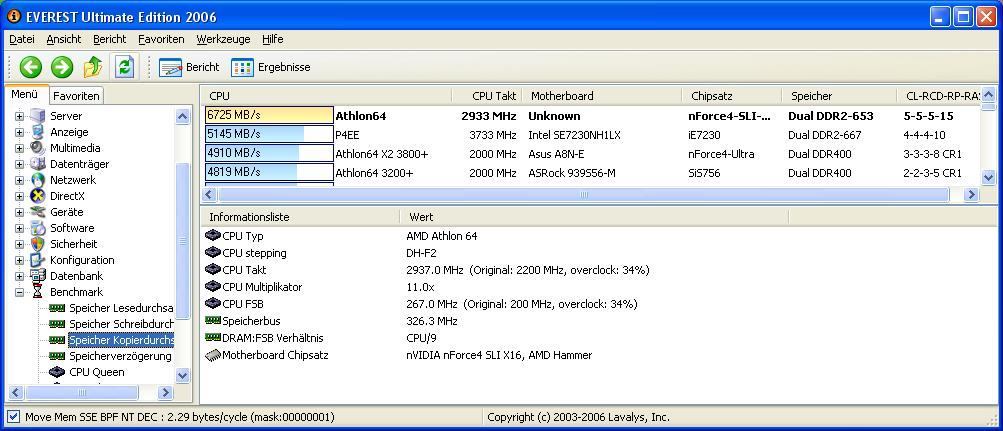Sort by the Motherboard column header
The width and height of the screenshot is (1003, 431).
click(x=603, y=96)
